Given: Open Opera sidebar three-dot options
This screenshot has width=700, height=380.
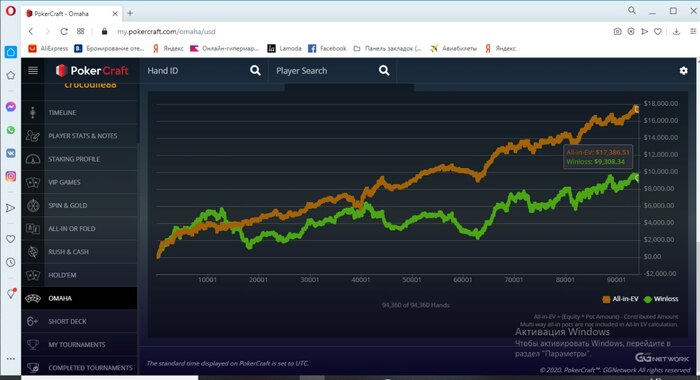Looking at the screenshot, I should point(11,359).
